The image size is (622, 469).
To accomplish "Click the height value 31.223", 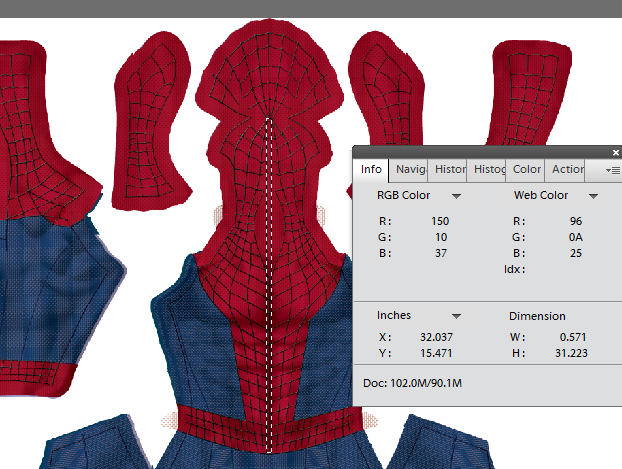I will [571, 353].
